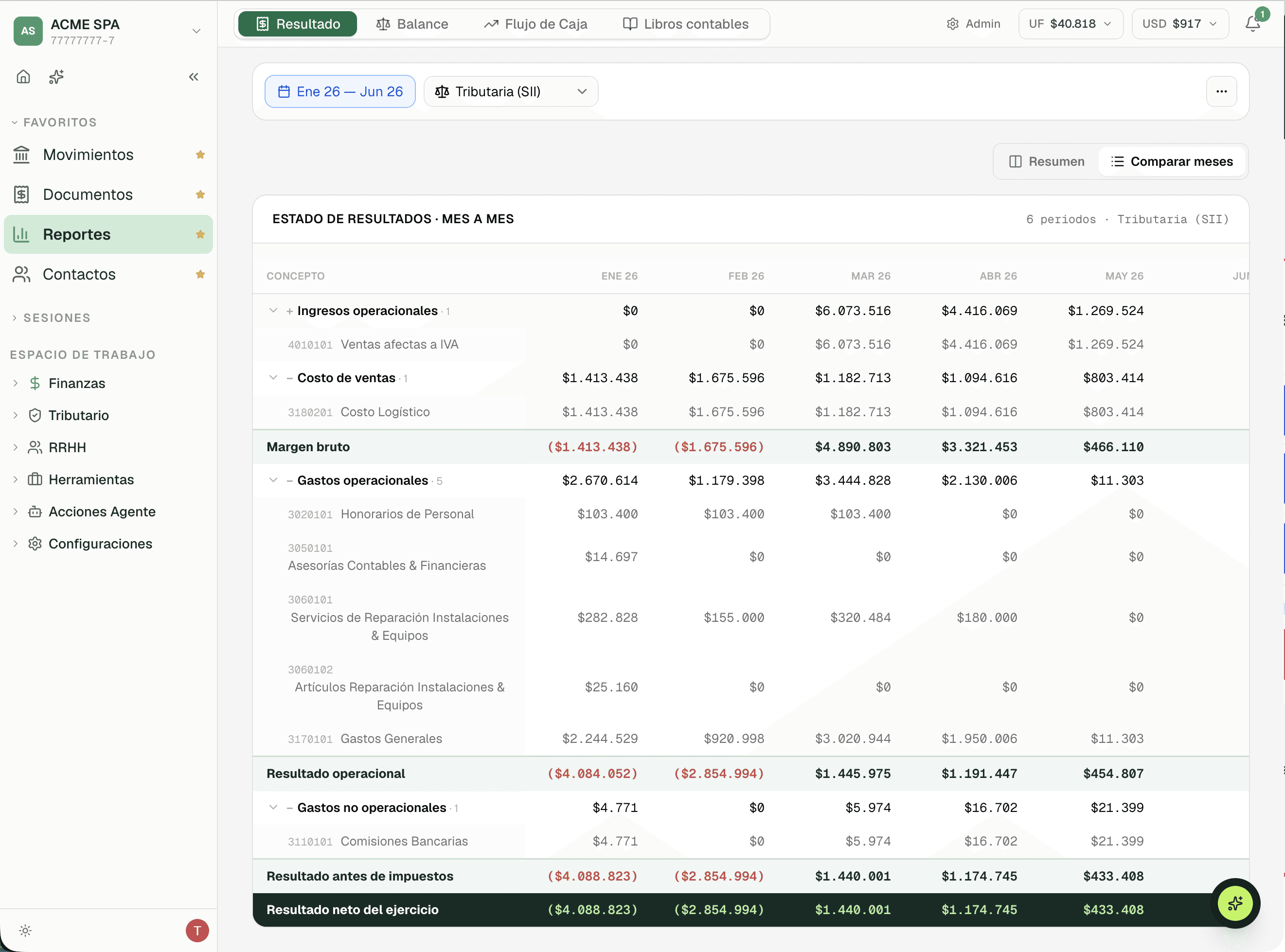Toggle the Reportes favorite star
Image resolution: width=1285 pixels, height=952 pixels.
200,234
